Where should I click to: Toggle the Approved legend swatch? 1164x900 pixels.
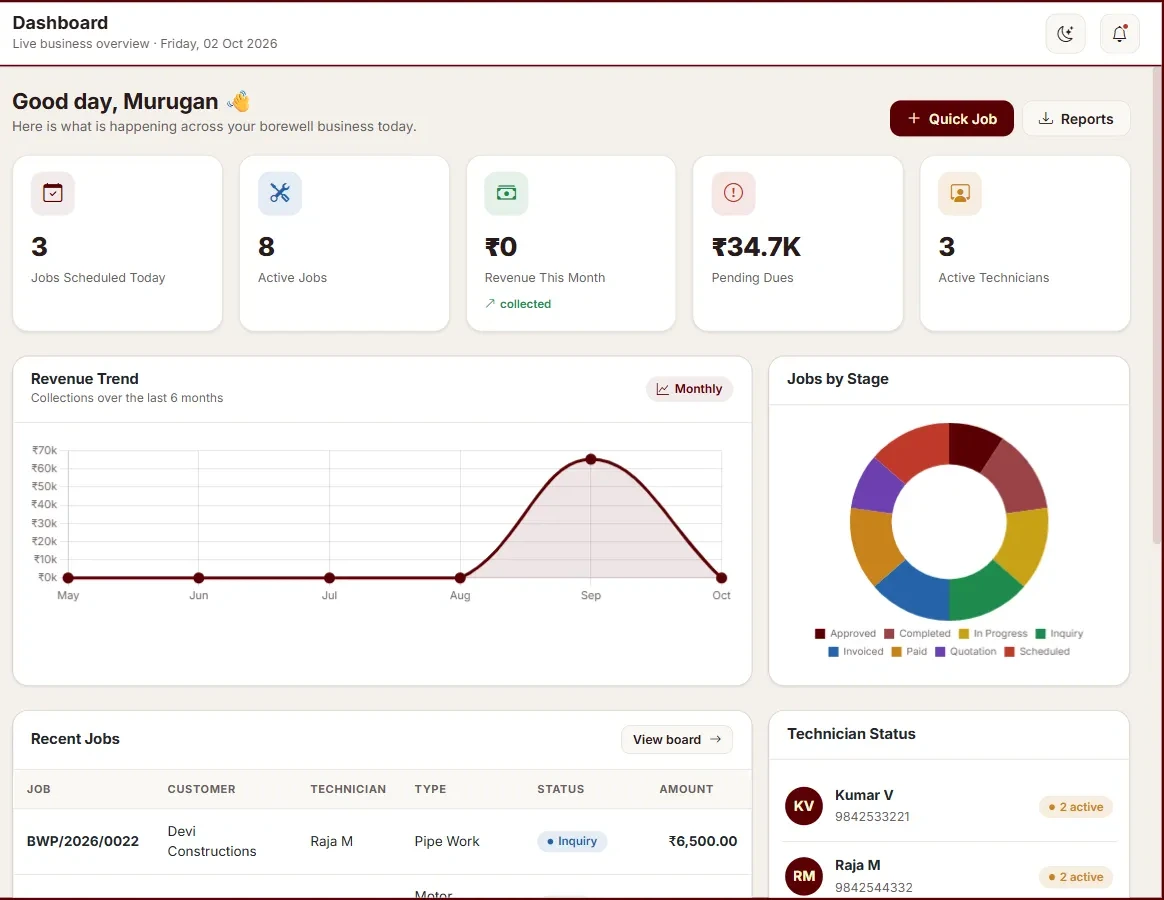click(820, 633)
